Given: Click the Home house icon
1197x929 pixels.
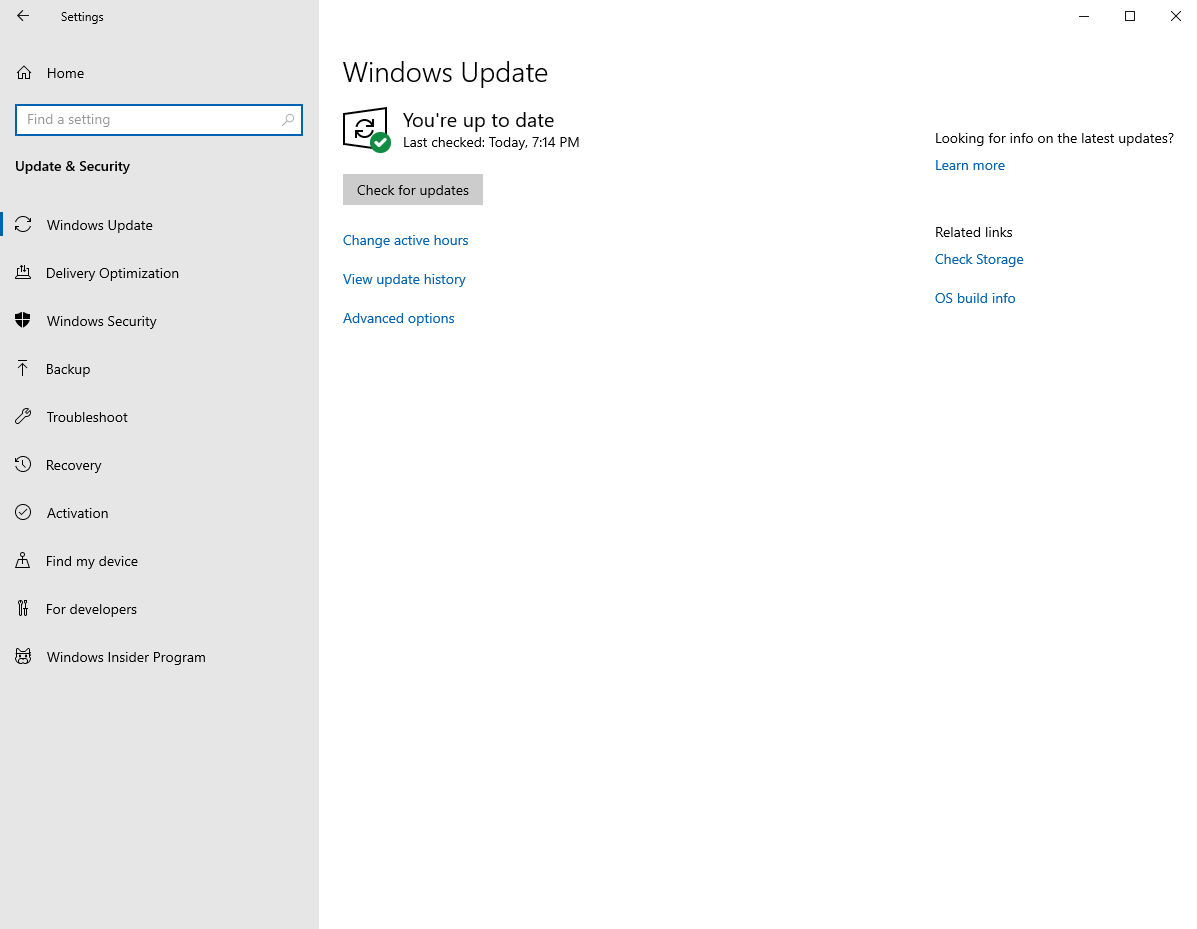Looking at the screenshot, I should pos(24,73).
